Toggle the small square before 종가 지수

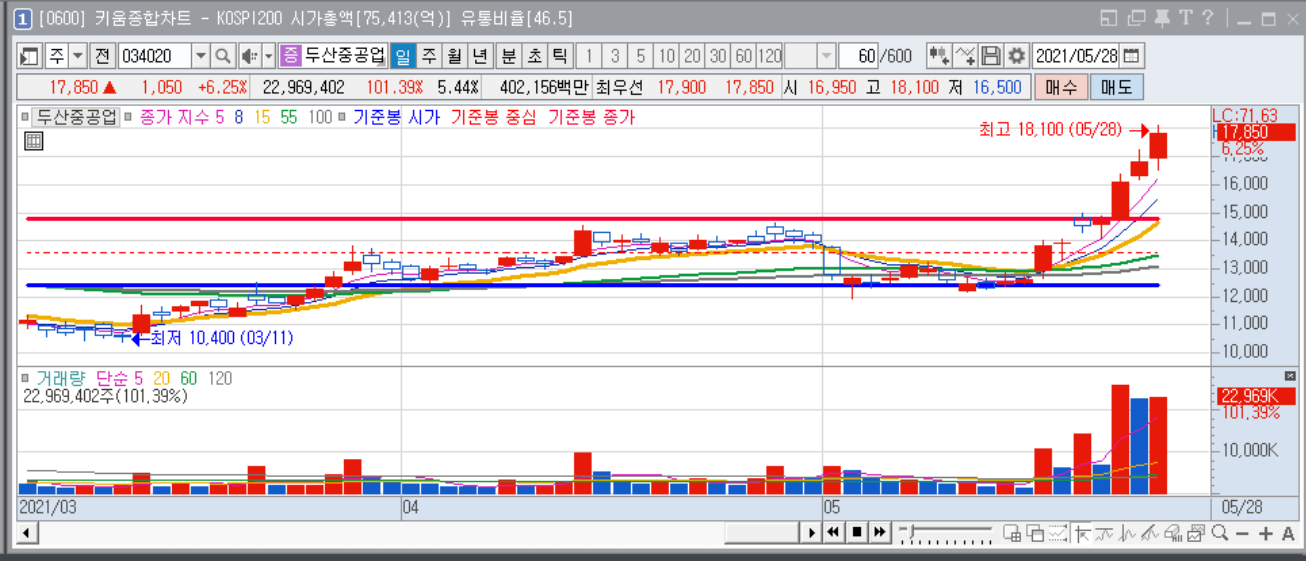[x=127, y=117]
